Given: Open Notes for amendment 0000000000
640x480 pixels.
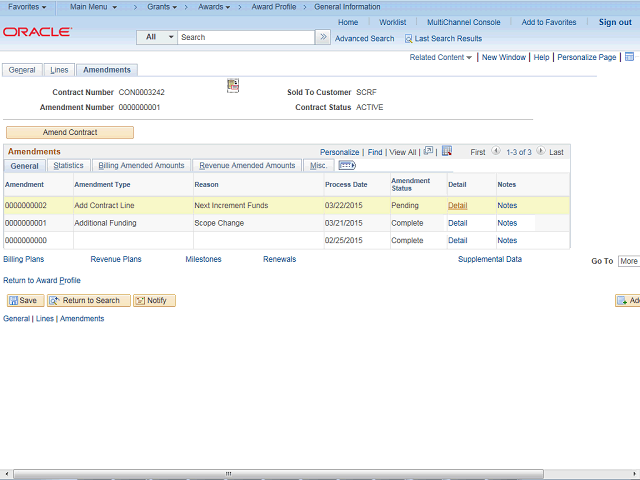Looking at the screenshot, I should 507,240.
